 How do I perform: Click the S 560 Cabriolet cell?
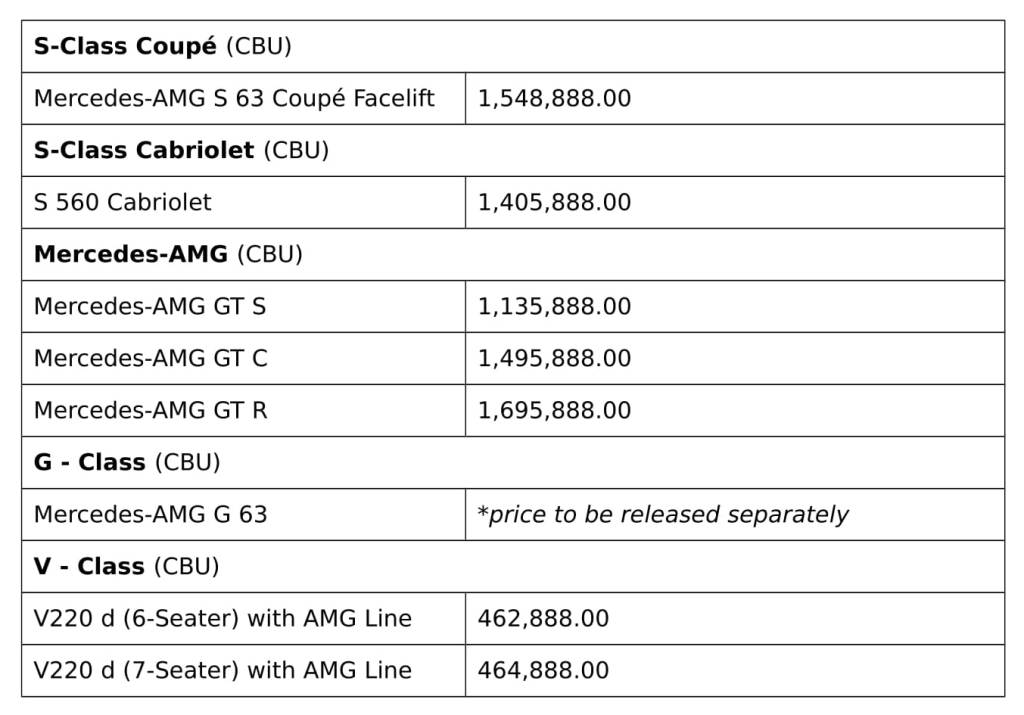tap(123, 202)
